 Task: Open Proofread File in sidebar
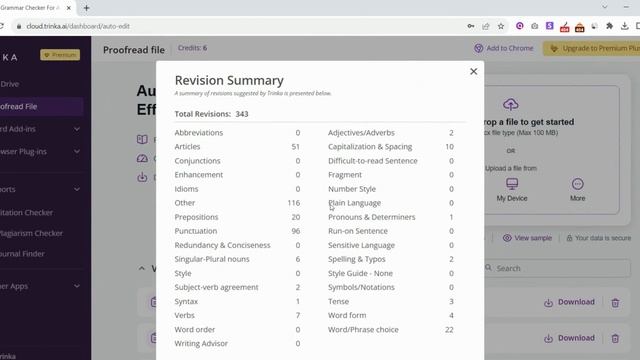pos(41,107)
